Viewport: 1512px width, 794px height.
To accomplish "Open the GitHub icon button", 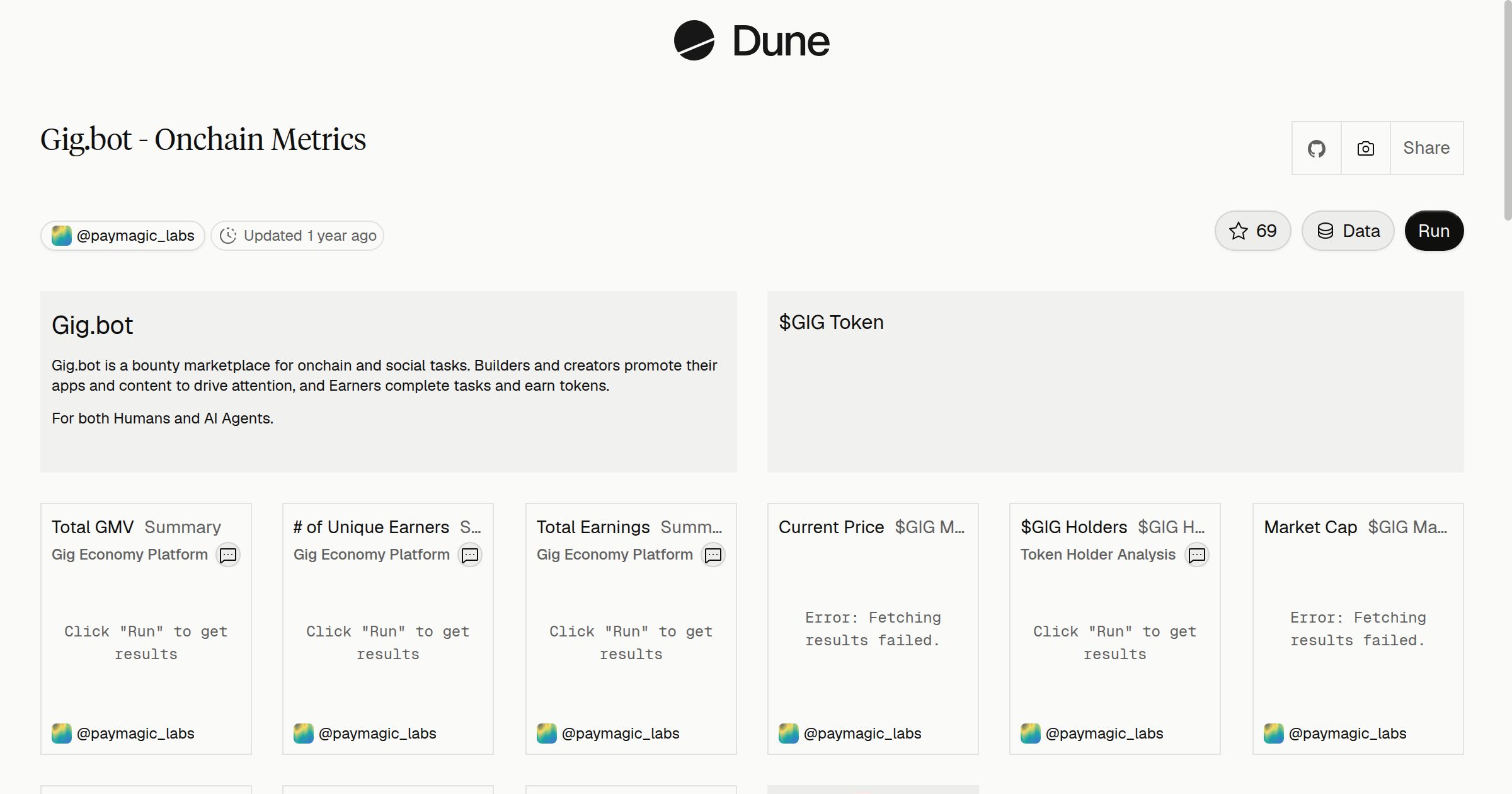I will (x=1317, y=148).
